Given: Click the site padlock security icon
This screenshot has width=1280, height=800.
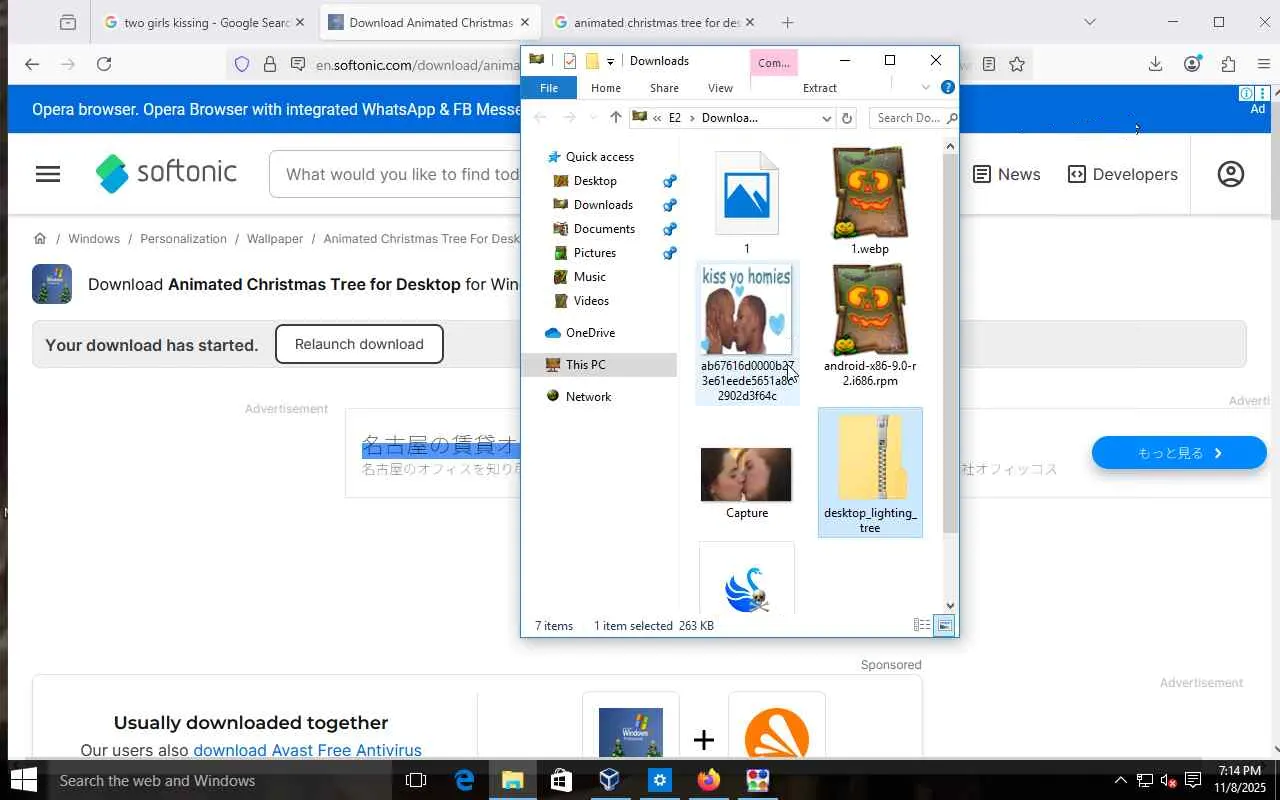Looking at the screenshot, I should (270, 64).
